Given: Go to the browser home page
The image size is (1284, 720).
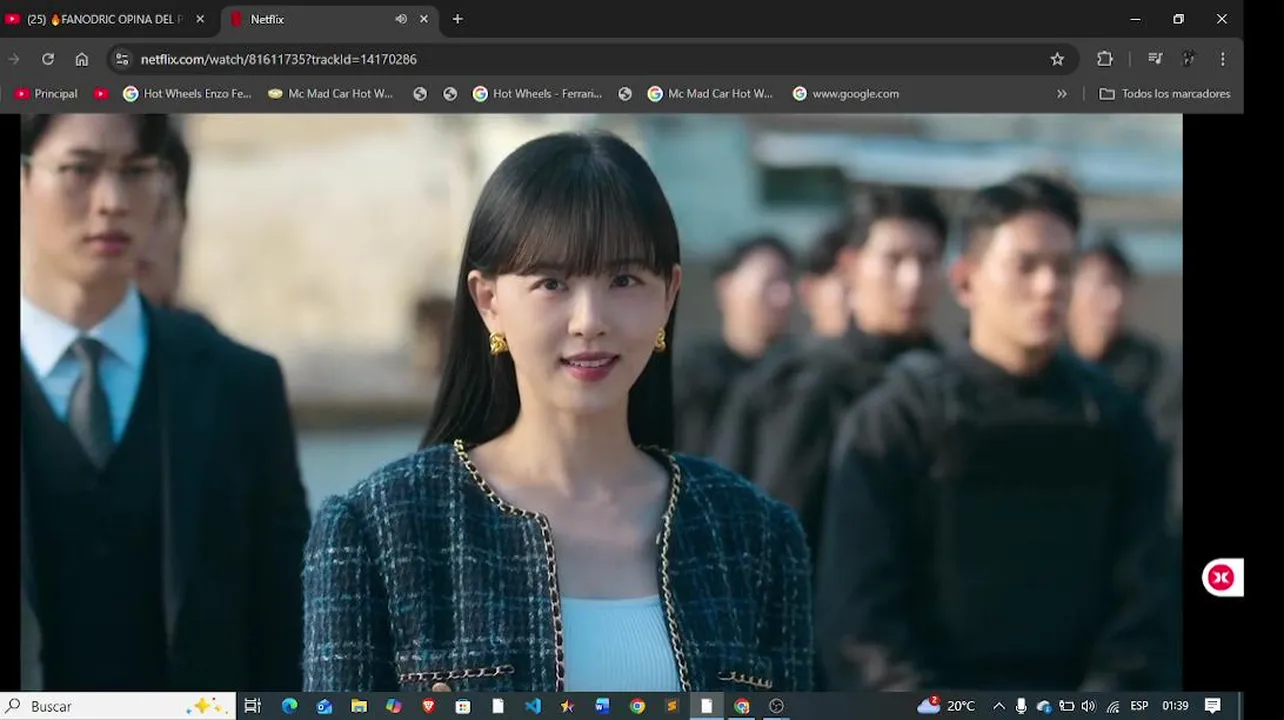Looking at the screenshot, I should [82, 59].
